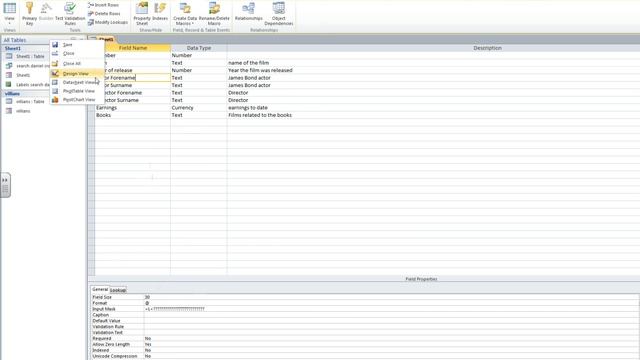Click the Default Value property field
Viewport: 640px width, 360px height.
coord(391,321)
